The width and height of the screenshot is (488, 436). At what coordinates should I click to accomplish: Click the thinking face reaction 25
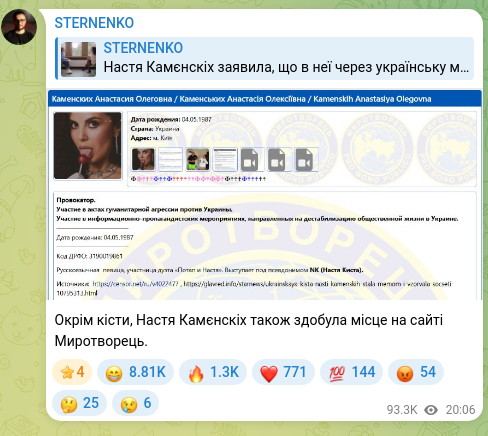point(79,403)
